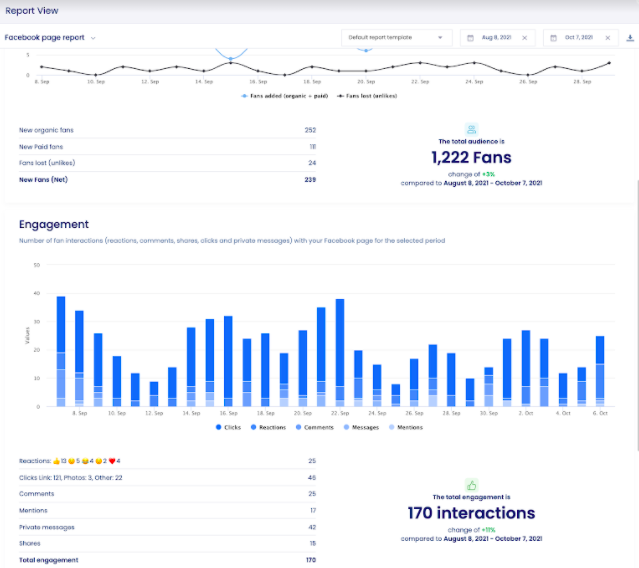Expand the Facebook page report dropdown
The height and width of the screenshot is (568, 639).
click(93, 38)
